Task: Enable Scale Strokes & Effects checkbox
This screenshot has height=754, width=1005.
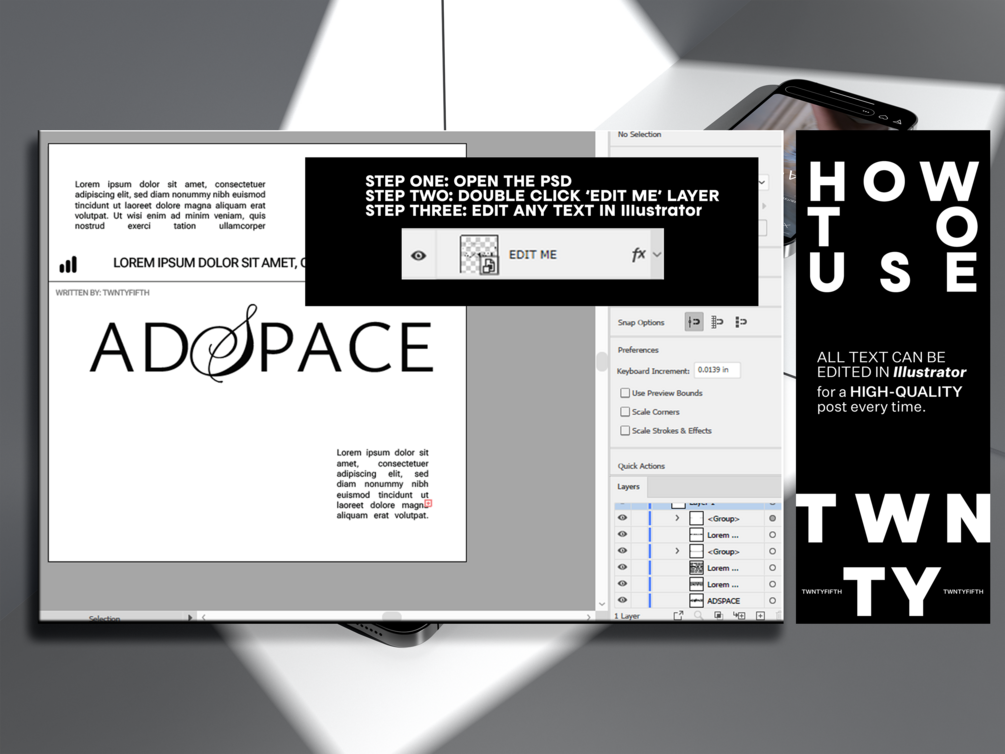Action: [x=625, y=430]
